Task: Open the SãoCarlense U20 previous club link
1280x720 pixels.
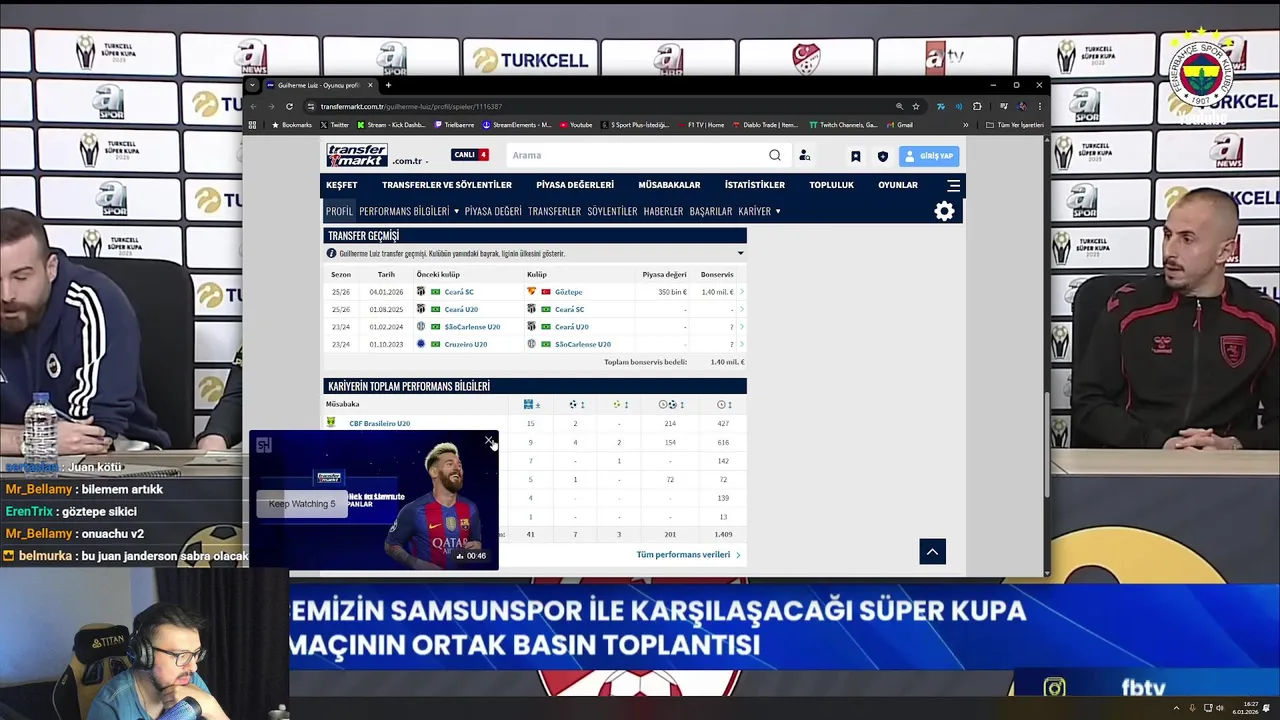Action: click(472, 327)
